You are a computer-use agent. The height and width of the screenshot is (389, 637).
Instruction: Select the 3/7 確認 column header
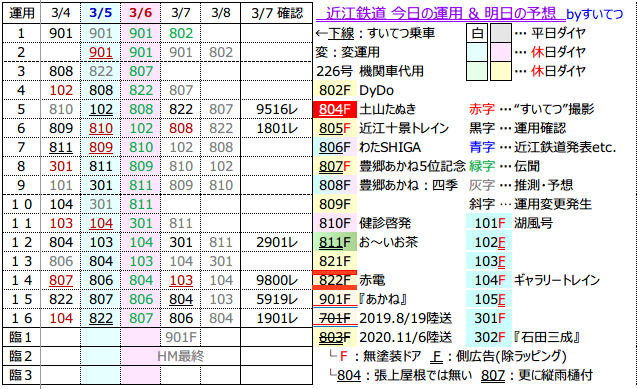(x=277, y=13)
